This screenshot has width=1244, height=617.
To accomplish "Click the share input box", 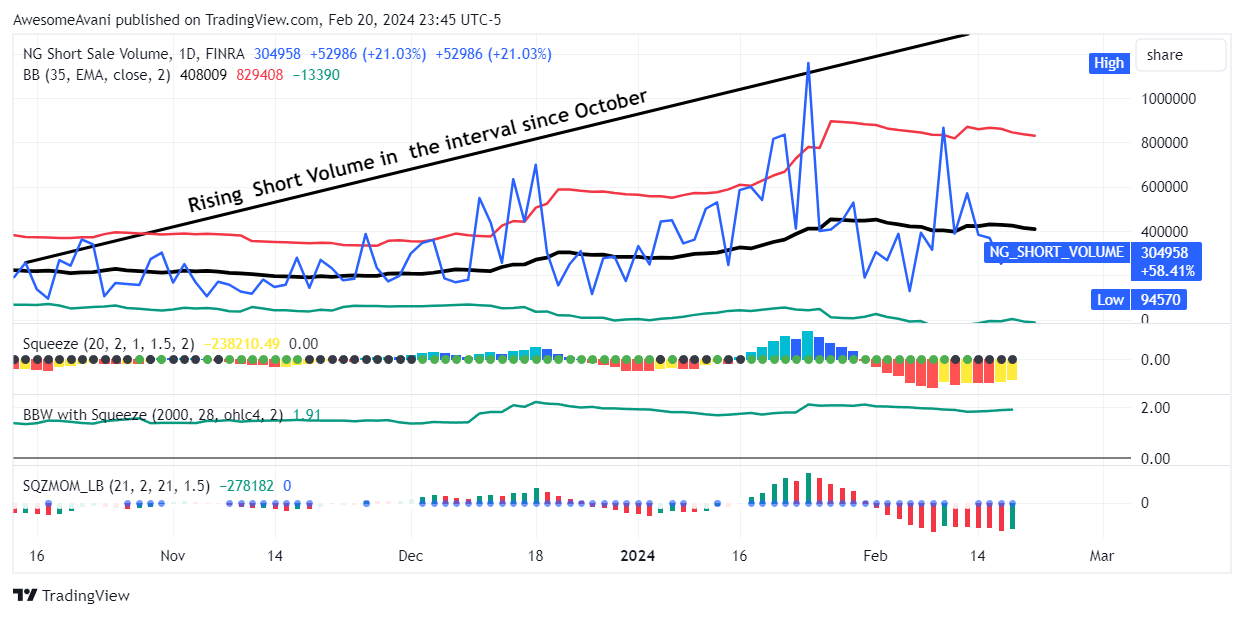I will coord(1181,55).
